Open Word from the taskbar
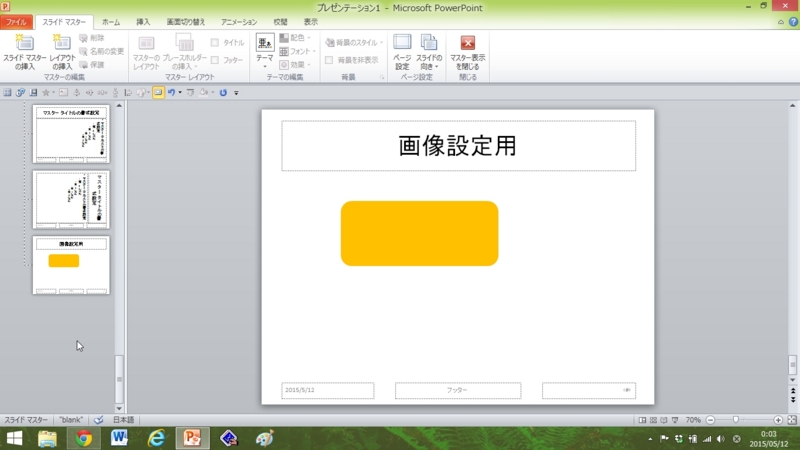The height and width of the screenshot is (450, 800). 119,438
